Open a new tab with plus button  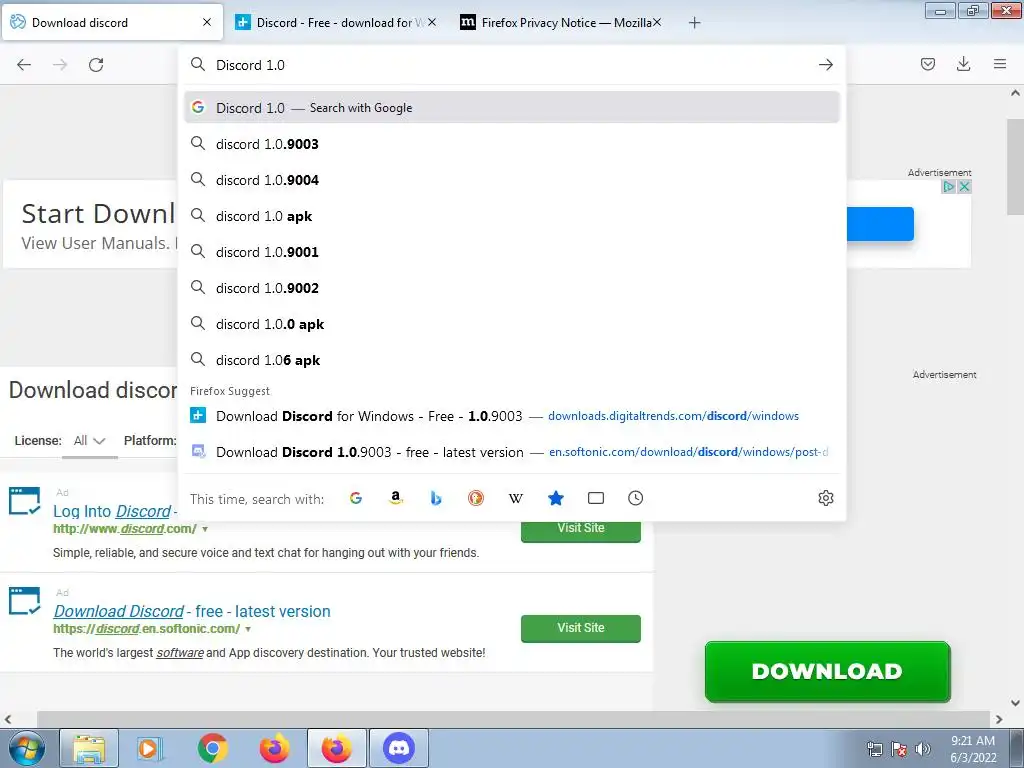point(695,23)
